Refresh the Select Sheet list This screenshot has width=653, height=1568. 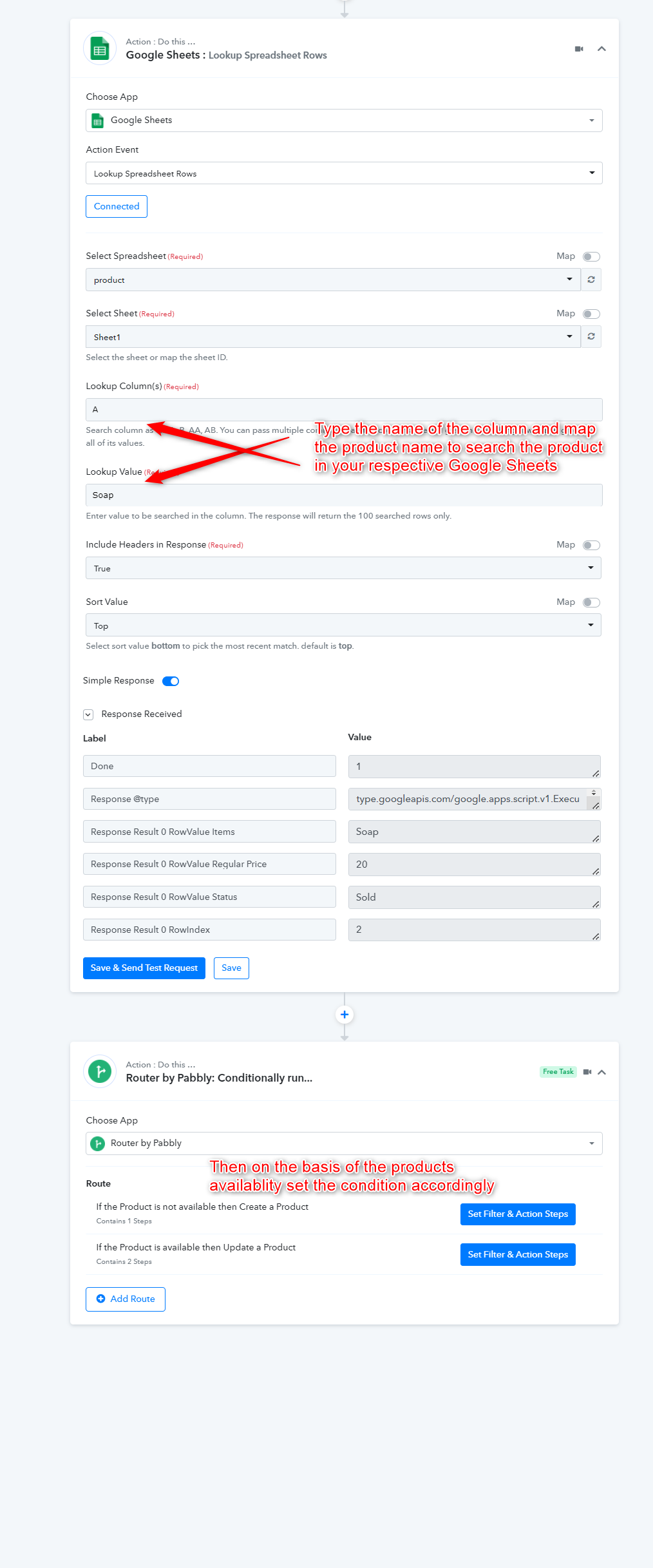click(x=591, y=336)
